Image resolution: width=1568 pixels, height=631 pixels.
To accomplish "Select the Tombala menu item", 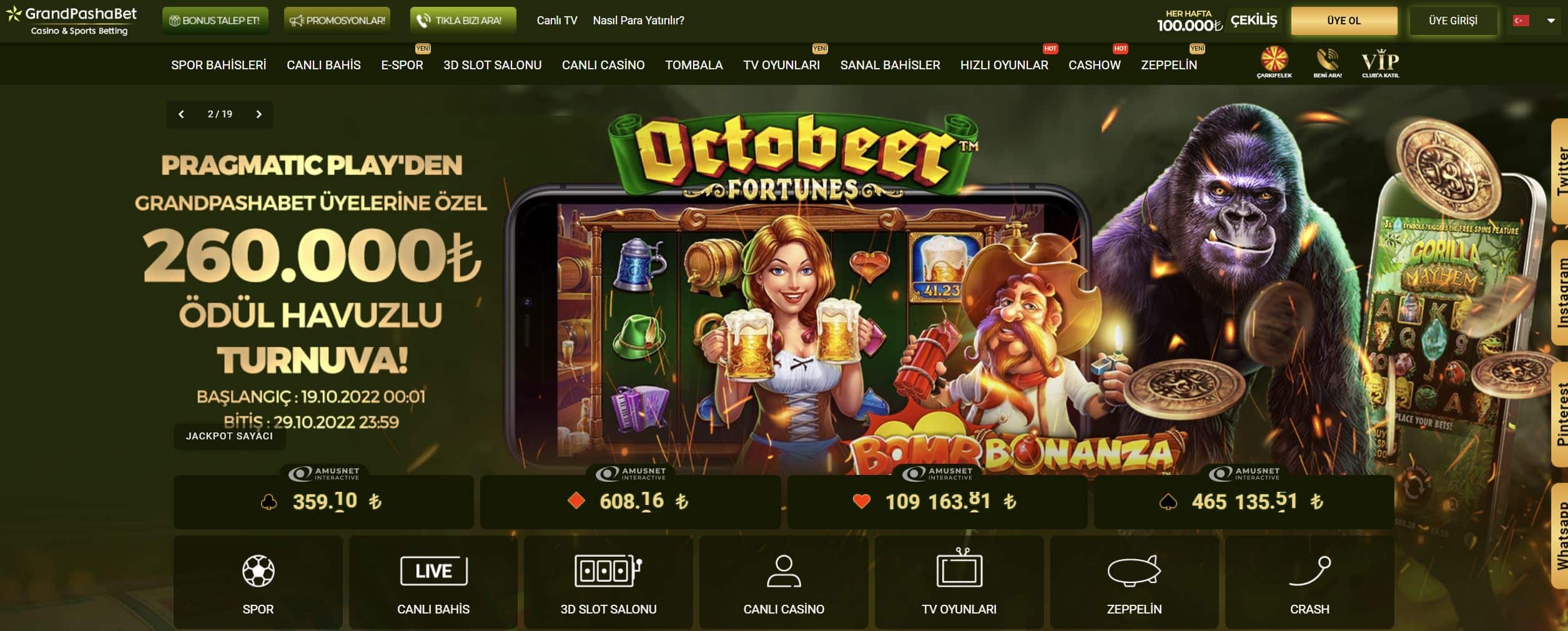I will [694, 65].
